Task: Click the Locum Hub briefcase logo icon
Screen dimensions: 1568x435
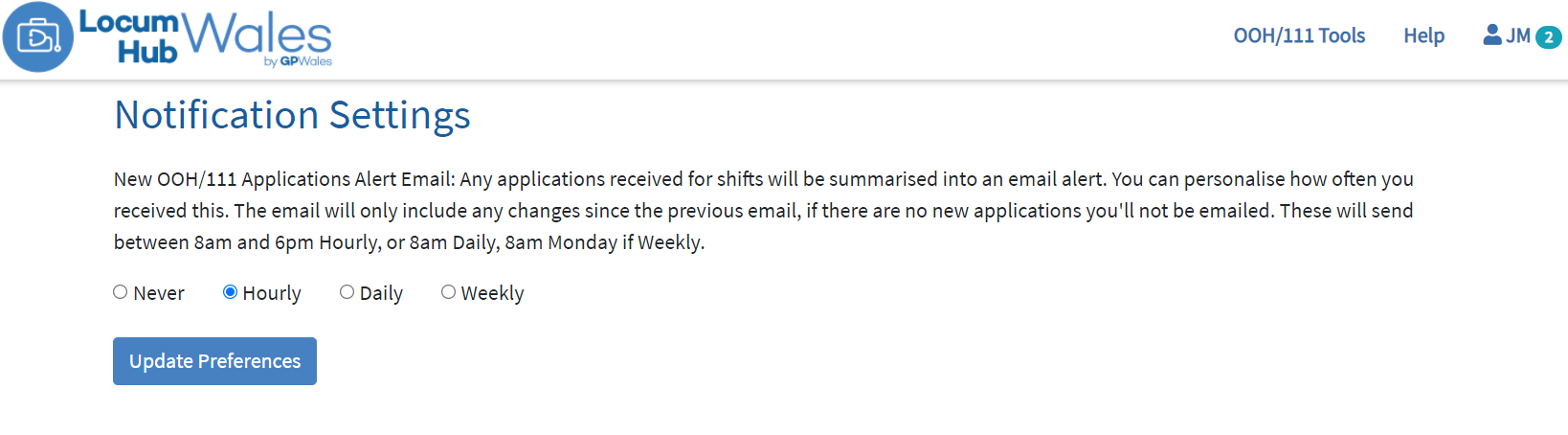Action: [x=38, y=37]
